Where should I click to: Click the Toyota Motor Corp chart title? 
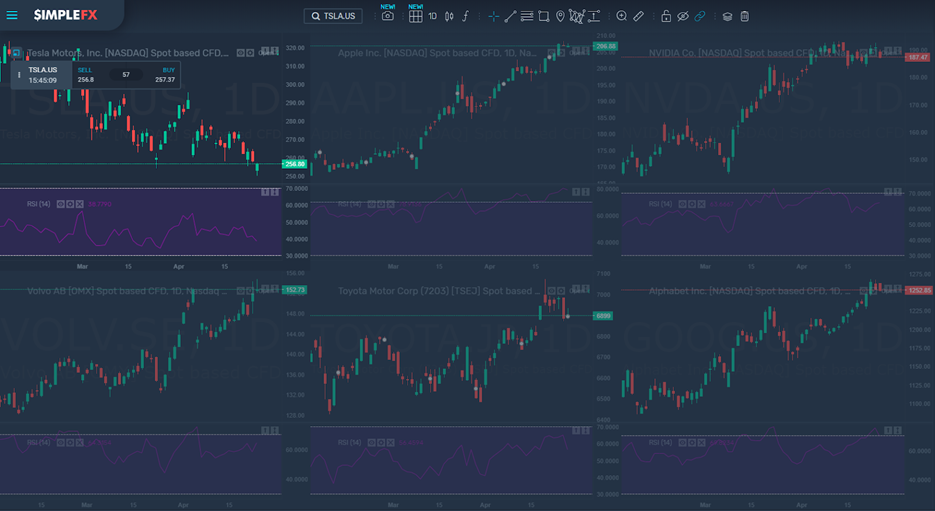(440, 291)
